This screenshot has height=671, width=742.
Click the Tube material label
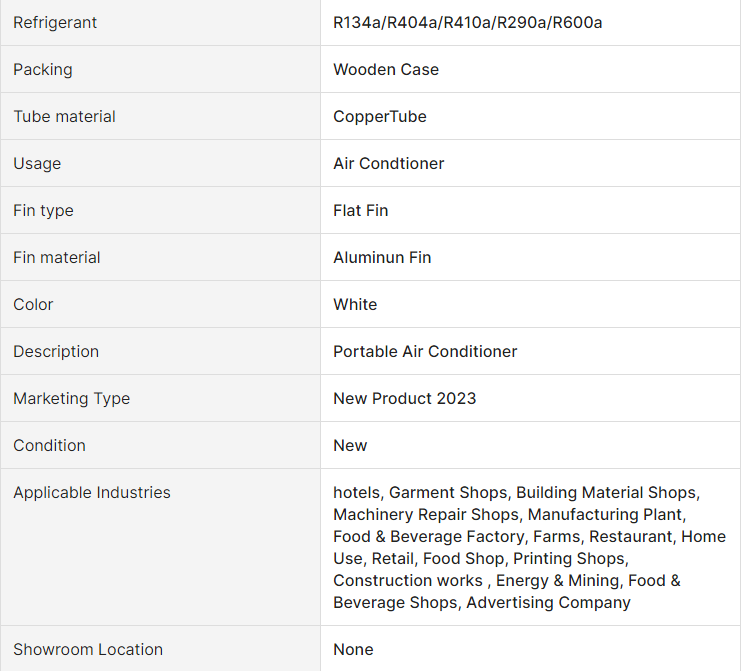pos(64,116)
